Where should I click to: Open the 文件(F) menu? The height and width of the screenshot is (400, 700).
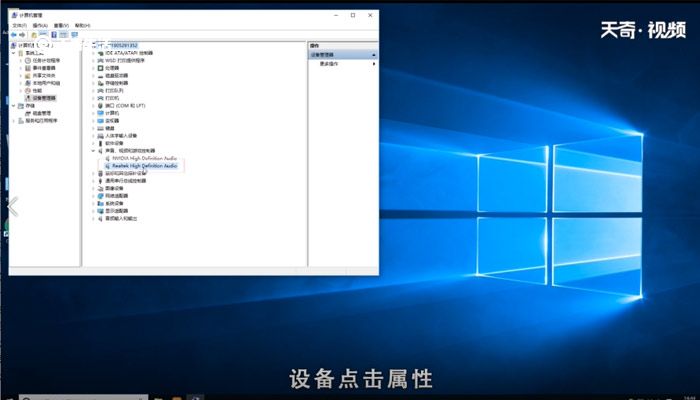19,25
